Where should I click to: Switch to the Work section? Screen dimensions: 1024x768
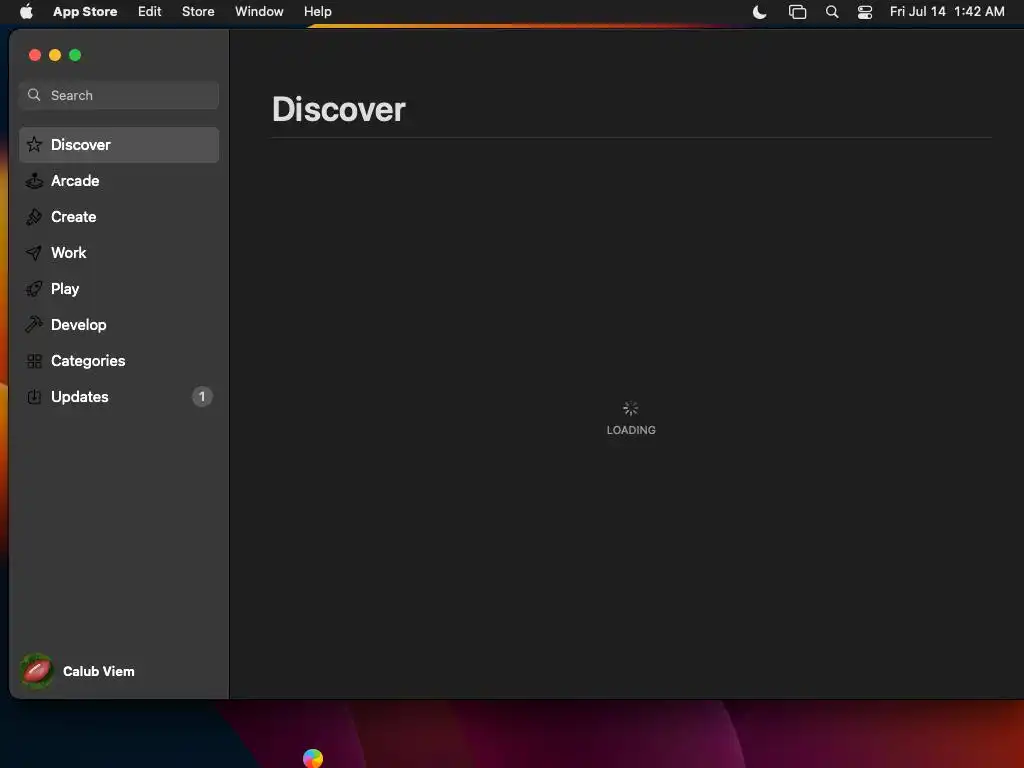(x=119, y=253)
